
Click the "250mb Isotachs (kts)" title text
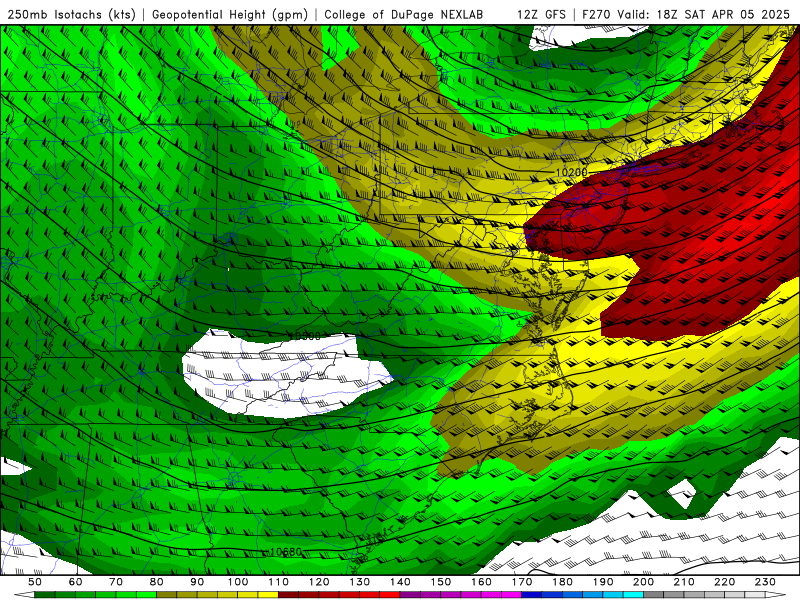(72, 14)
